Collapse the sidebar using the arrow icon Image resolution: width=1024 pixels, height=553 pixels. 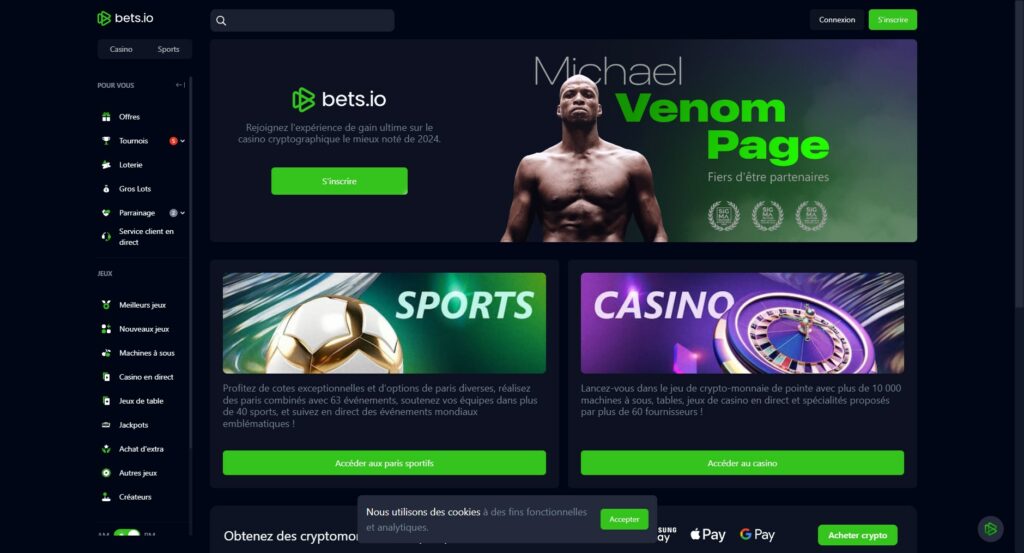click(x=180, y=85)
